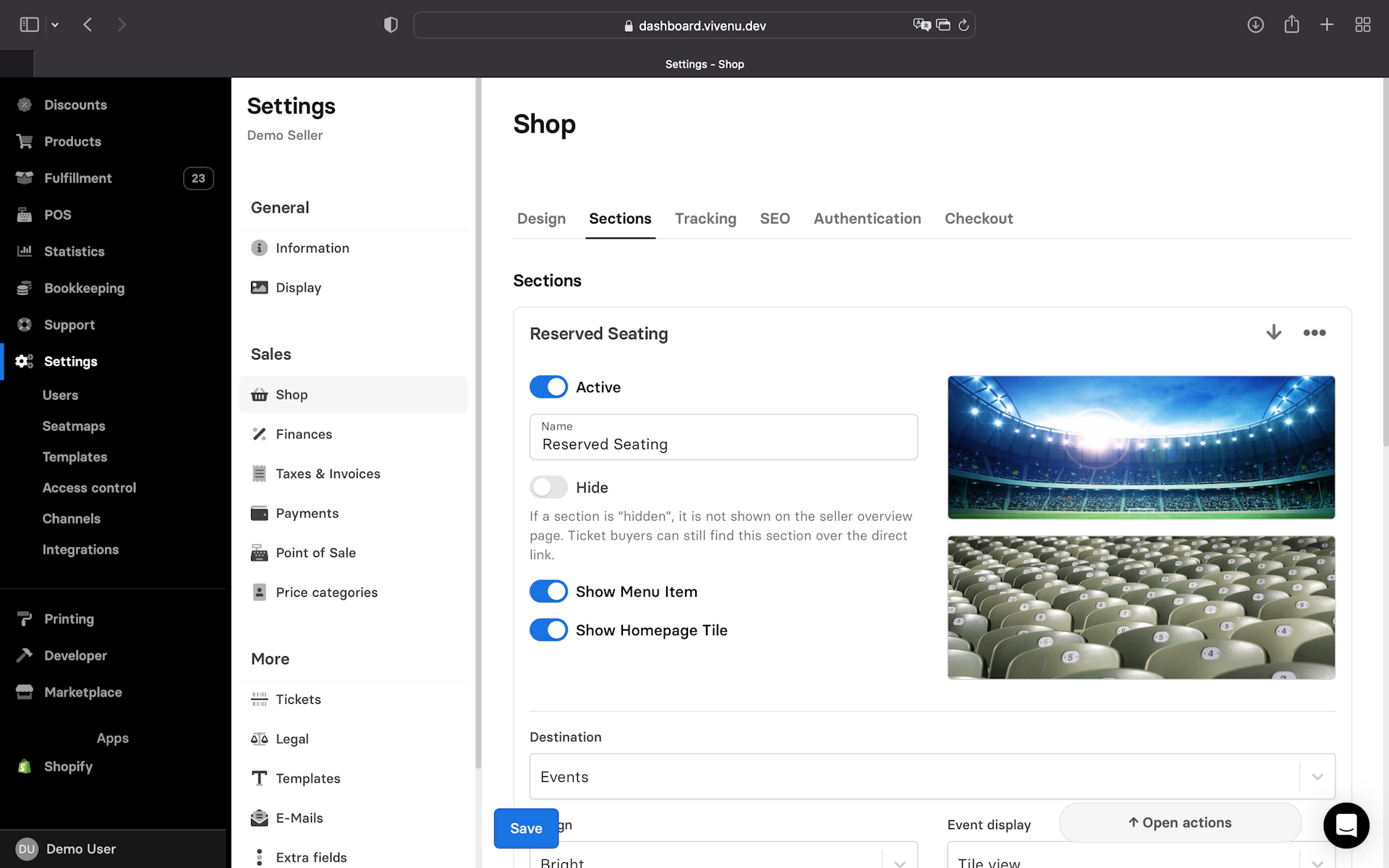Open Point of Sale settings
Image resolution: width=1389 pixels, height=868 pixels.
tap(315, 553)
